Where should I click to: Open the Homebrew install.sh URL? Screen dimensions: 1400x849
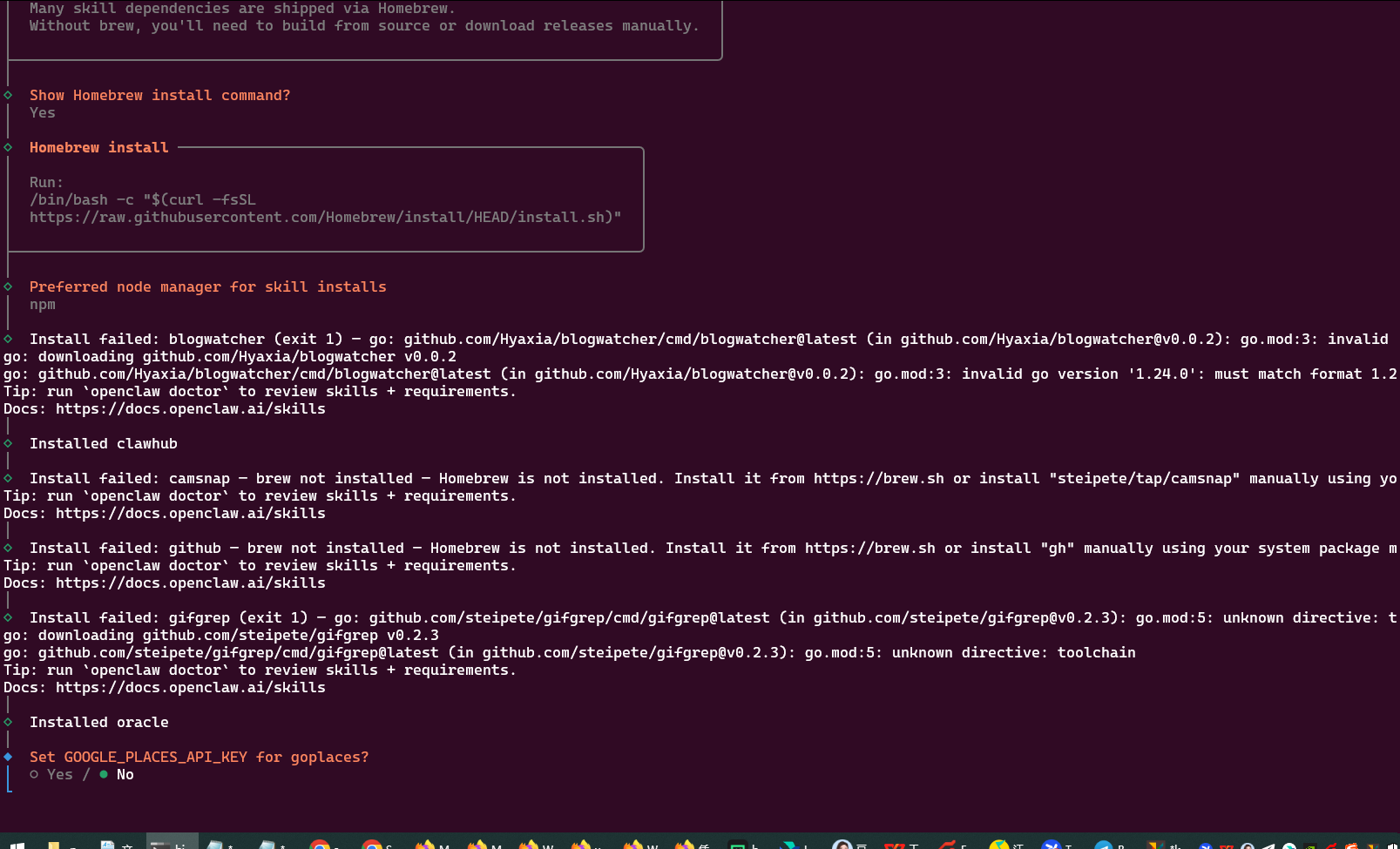pyautogui.click(x=325, y=217)
